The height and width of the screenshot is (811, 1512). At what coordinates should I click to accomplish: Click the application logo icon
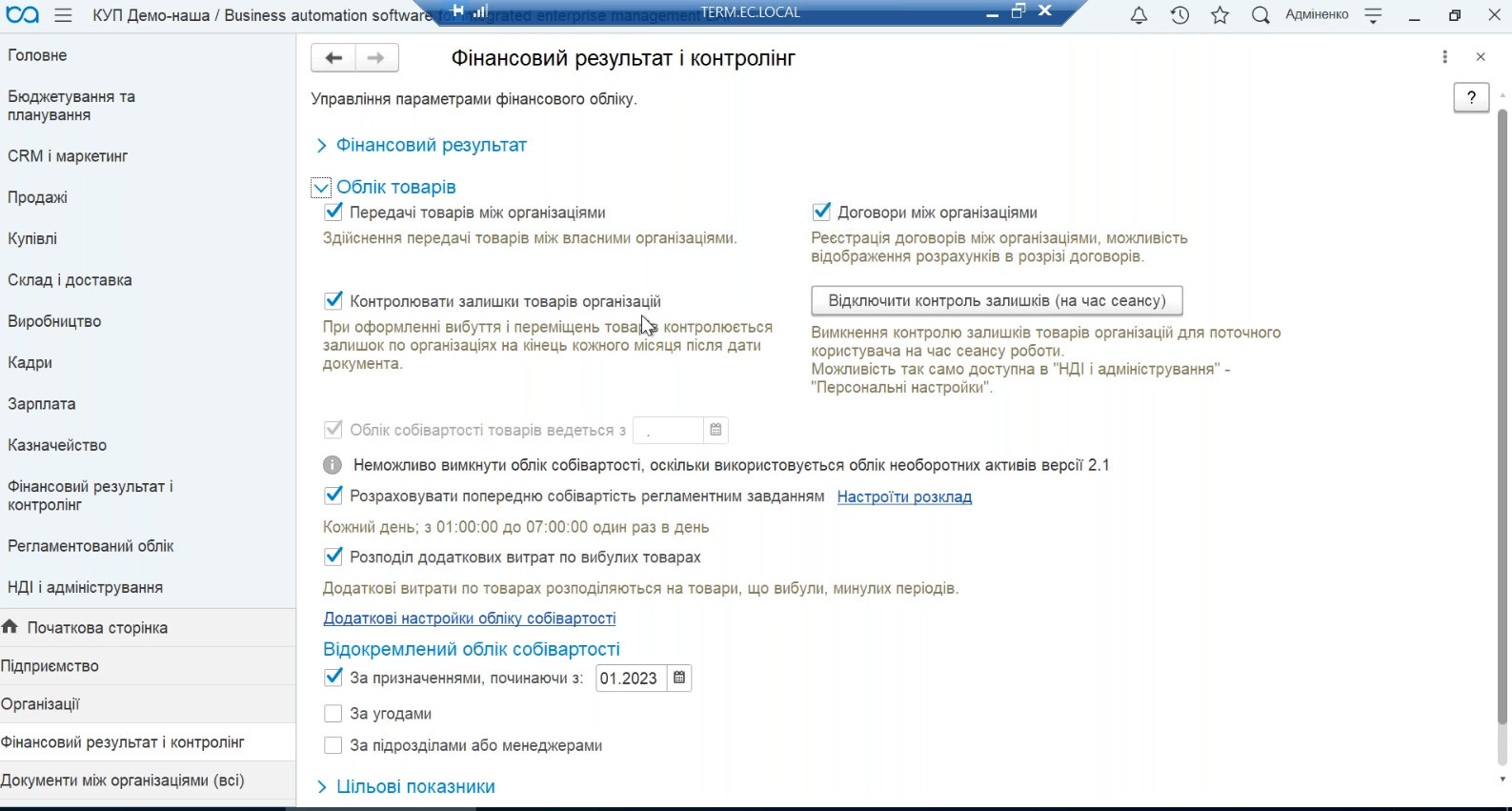coord(23,15)
